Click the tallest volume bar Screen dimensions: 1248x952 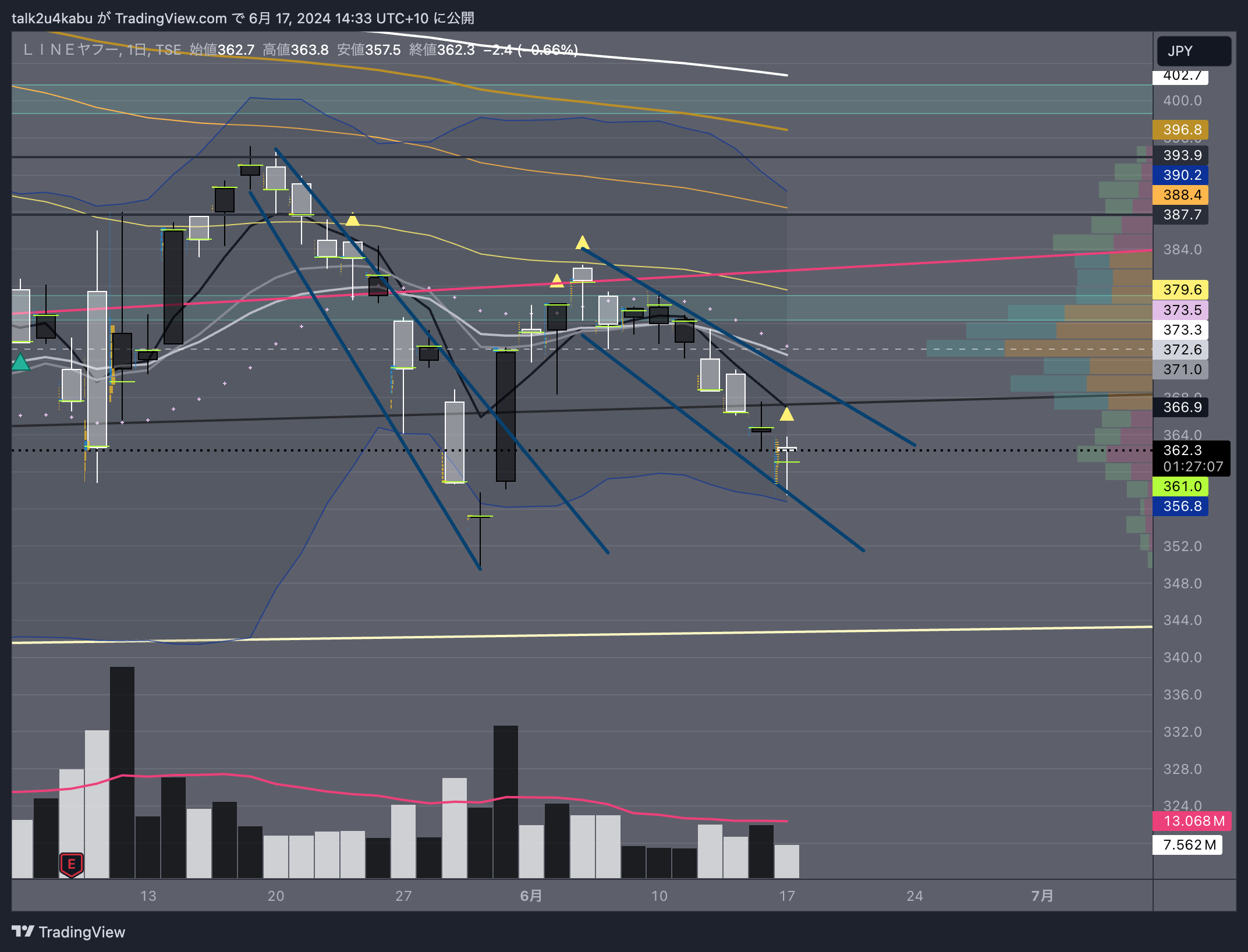122,772
